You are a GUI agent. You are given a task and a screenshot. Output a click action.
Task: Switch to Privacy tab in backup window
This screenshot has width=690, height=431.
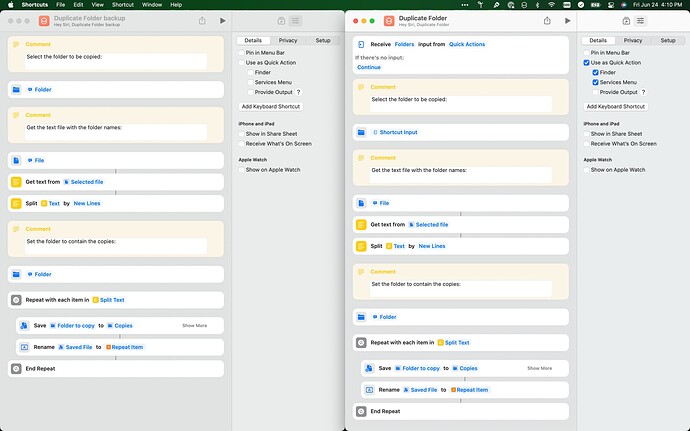point(288,41)
